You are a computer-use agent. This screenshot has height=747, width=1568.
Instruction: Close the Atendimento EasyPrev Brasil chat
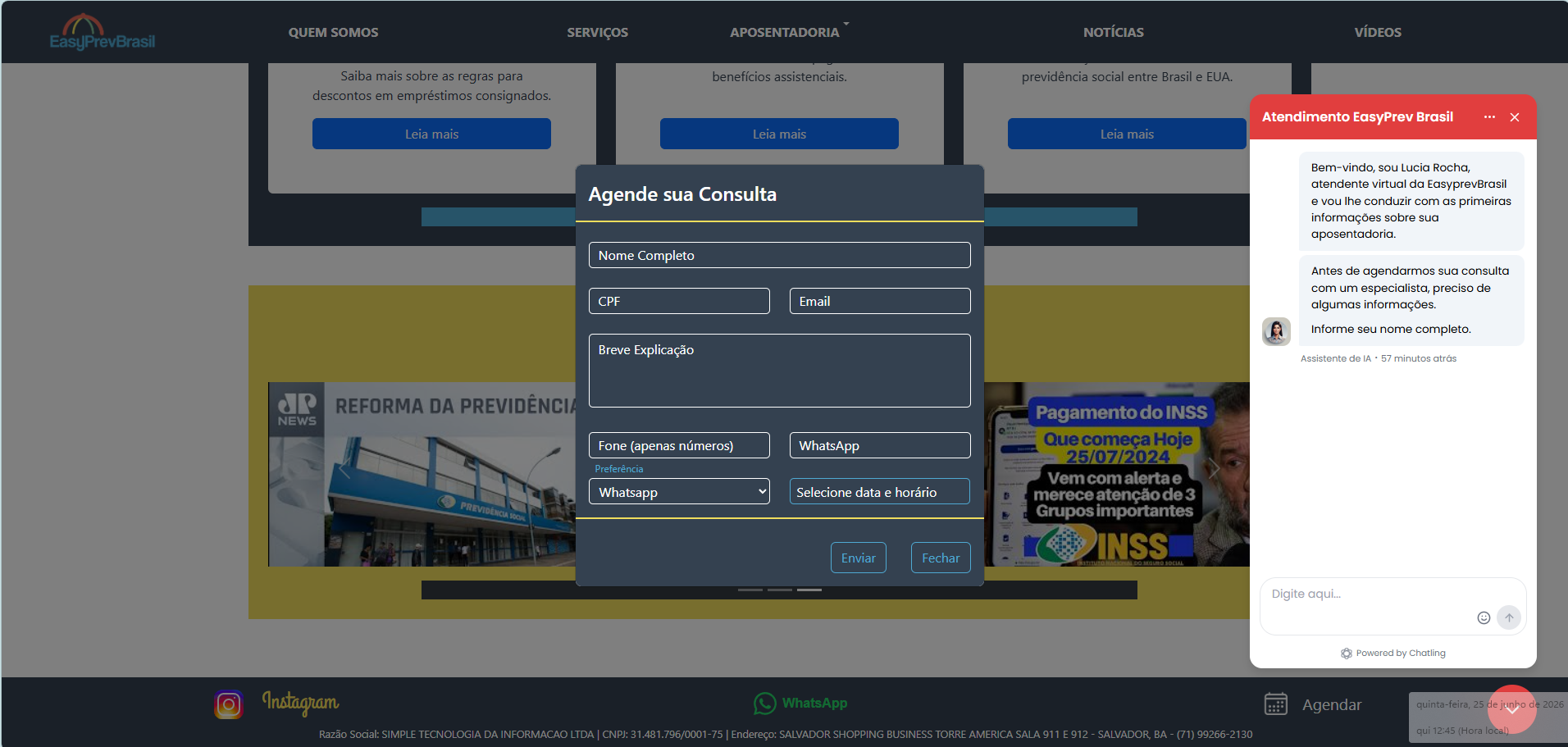point(1515,117)
